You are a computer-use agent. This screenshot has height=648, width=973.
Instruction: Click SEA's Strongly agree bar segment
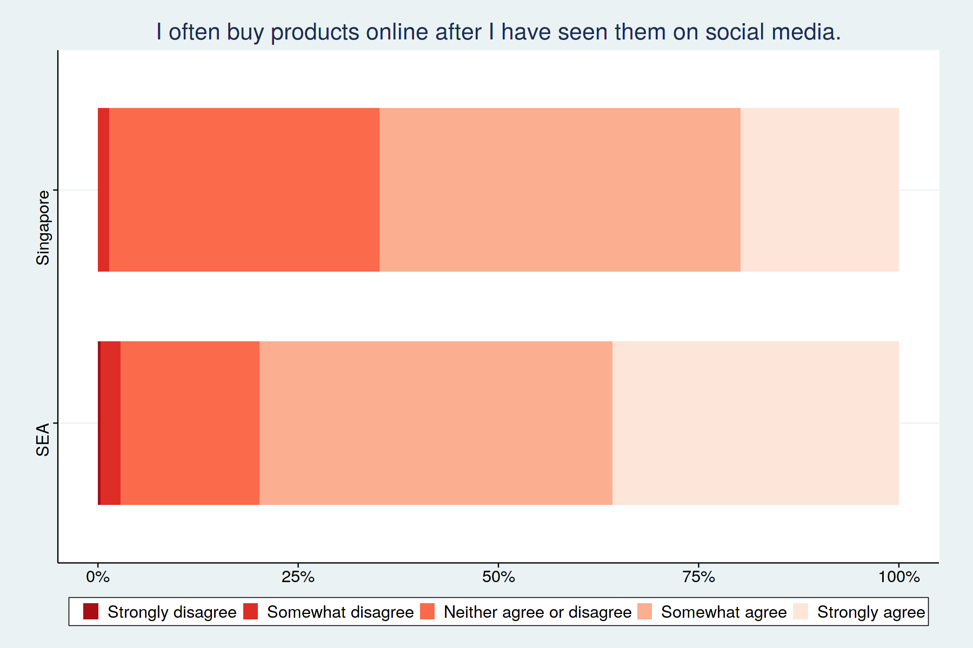point(756,423)
